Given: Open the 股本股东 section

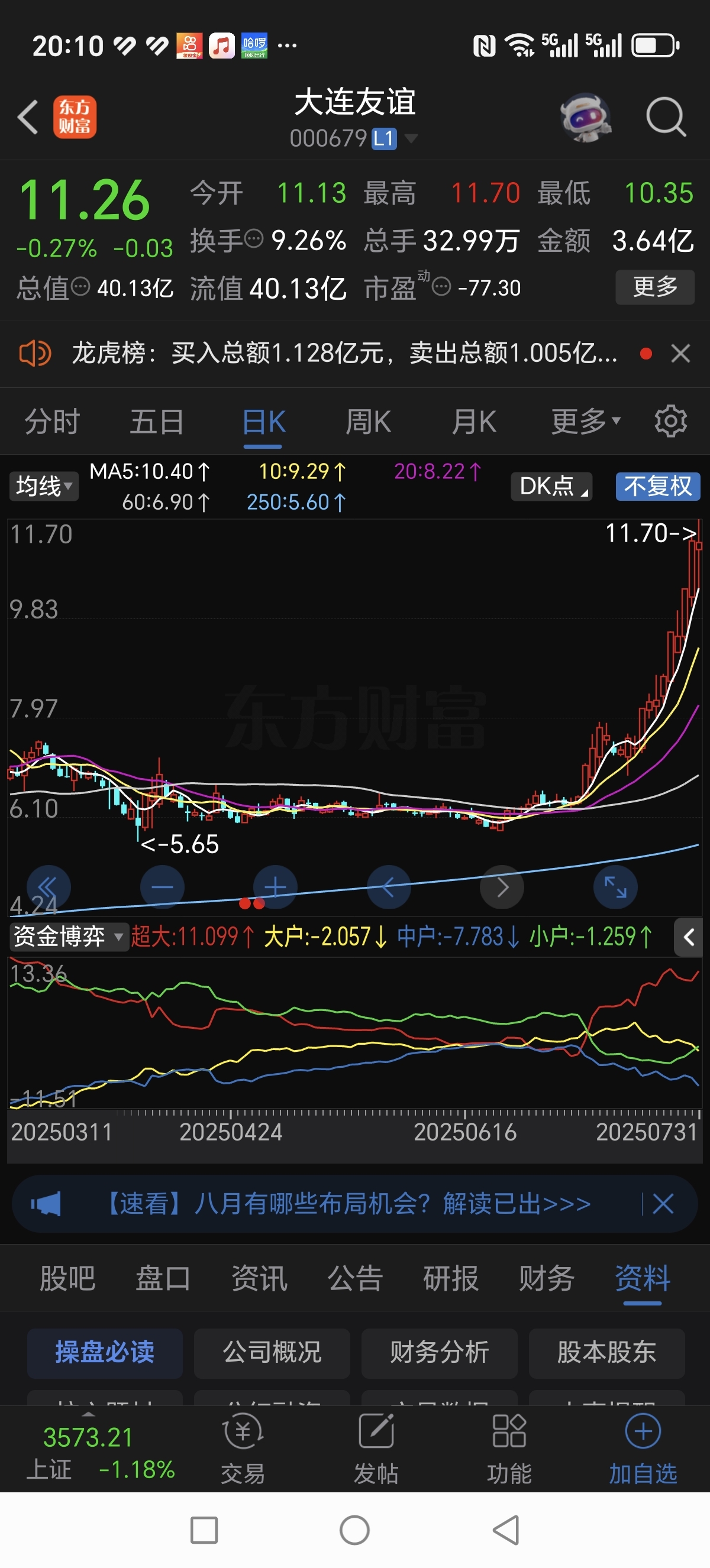Looking at the screenshot, I should pyautogui.click(x=607, y=1353).
